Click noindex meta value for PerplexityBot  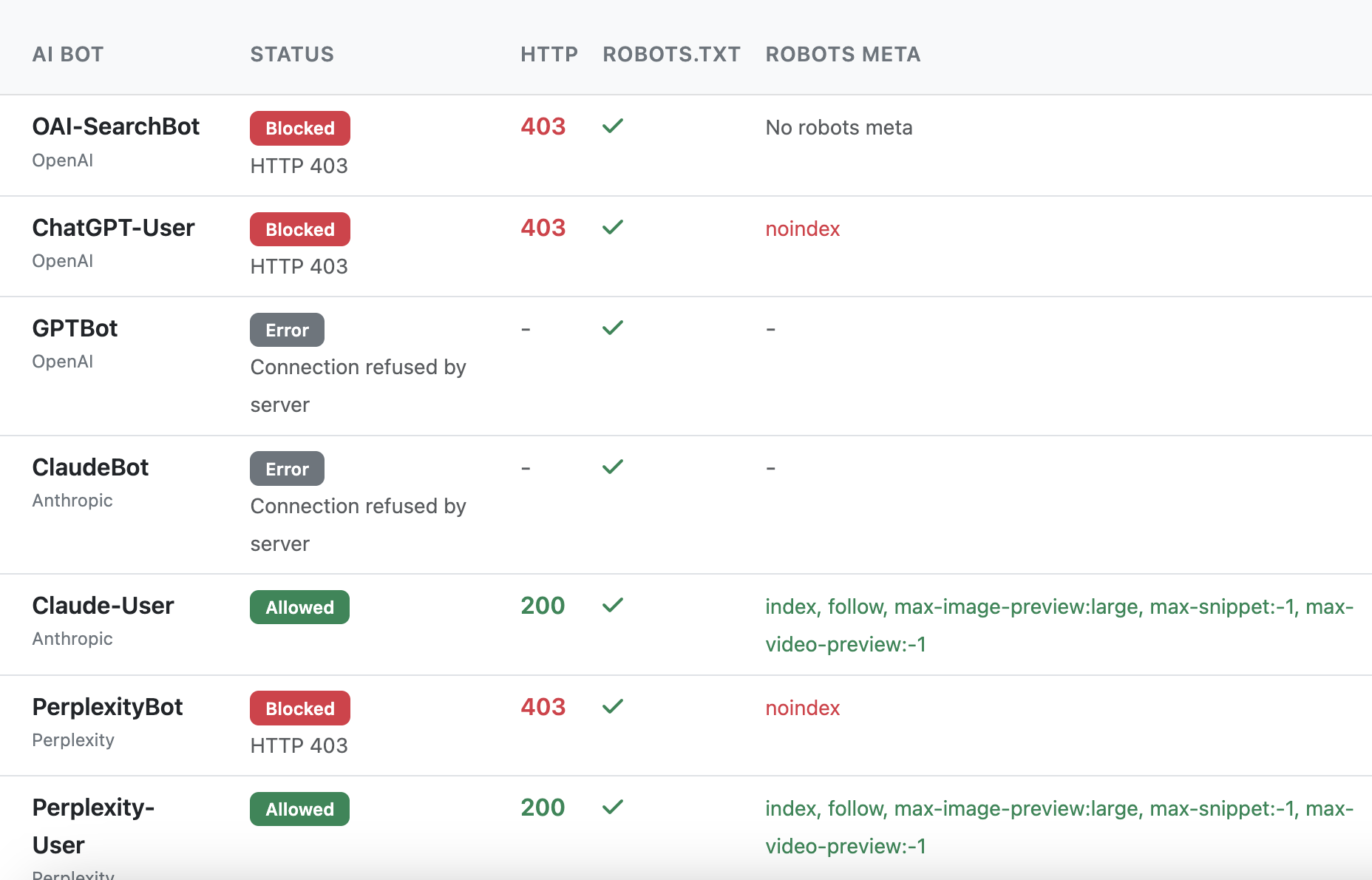(803, 708)
